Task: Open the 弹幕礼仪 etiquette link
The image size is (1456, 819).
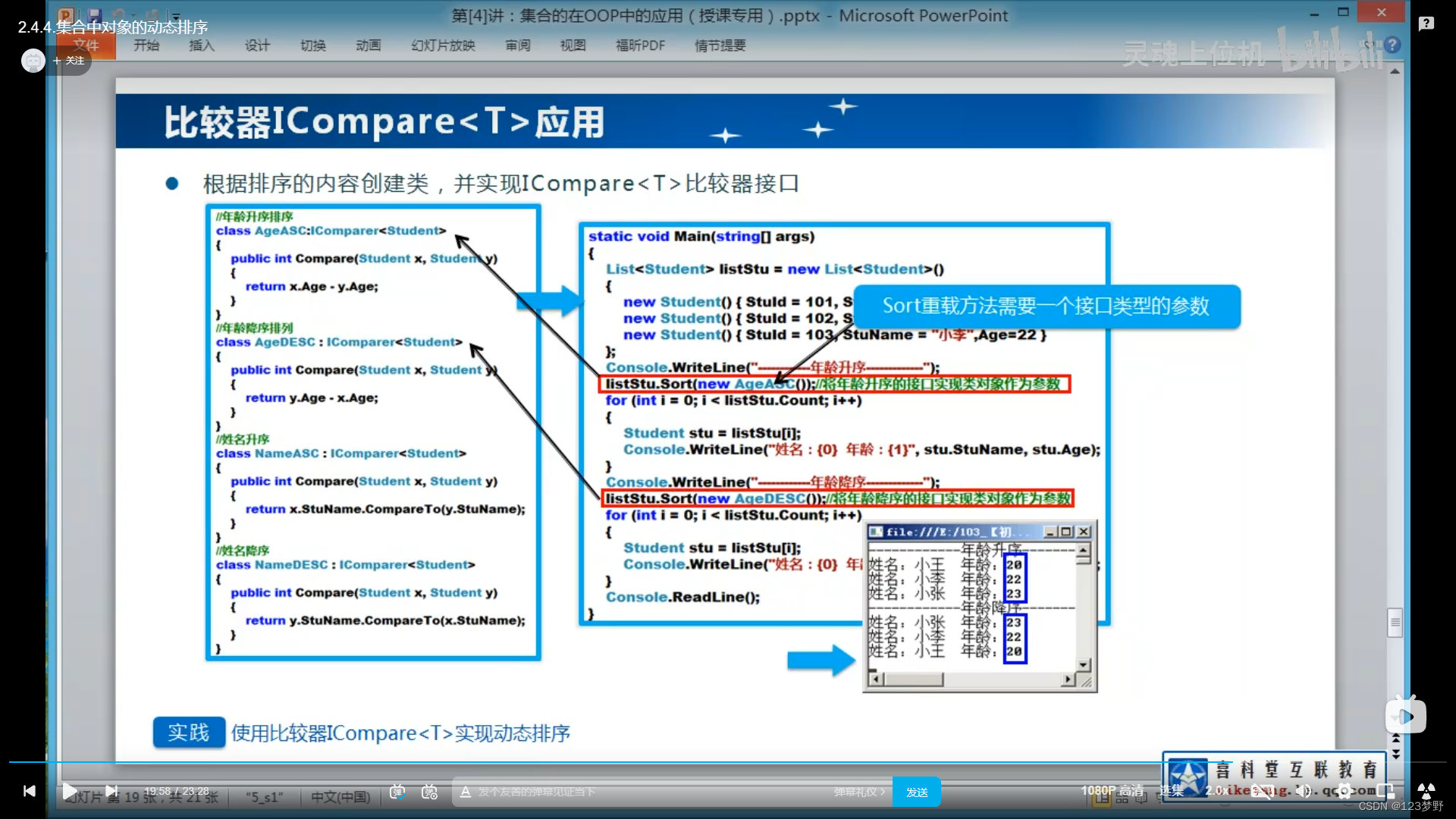Action: tap(859, 792)
